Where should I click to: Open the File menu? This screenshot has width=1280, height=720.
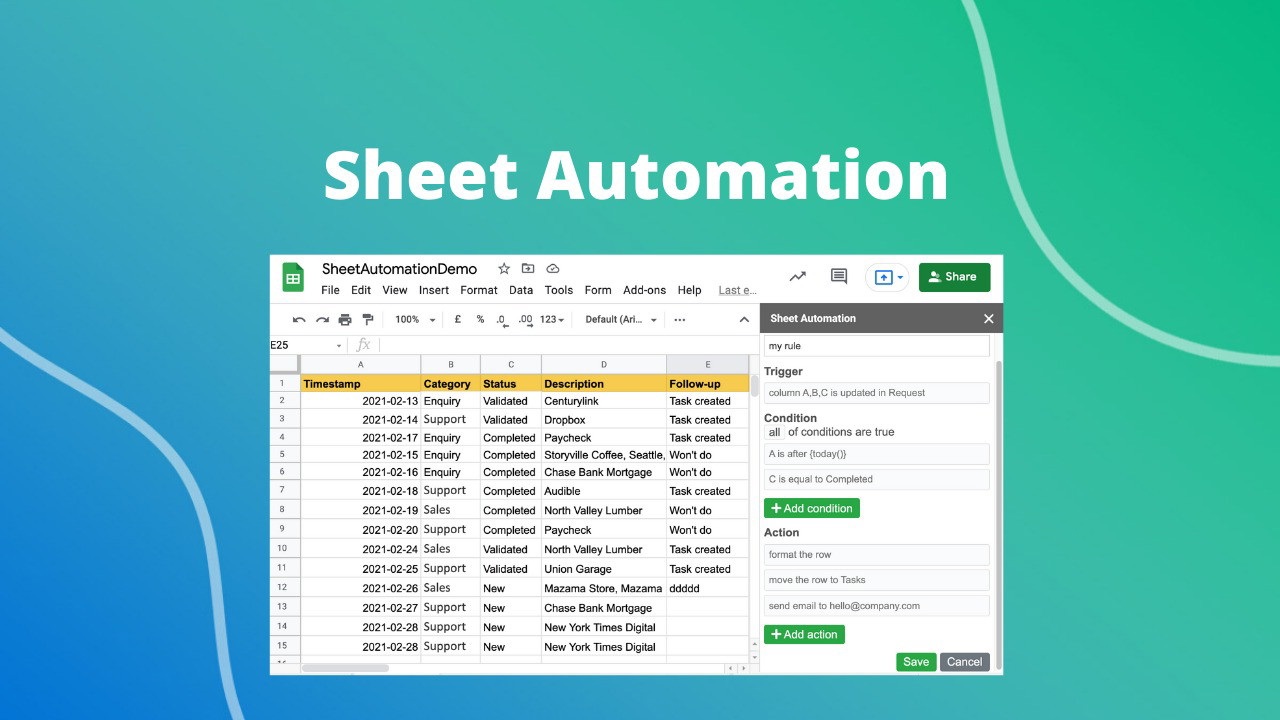(330, 290)
